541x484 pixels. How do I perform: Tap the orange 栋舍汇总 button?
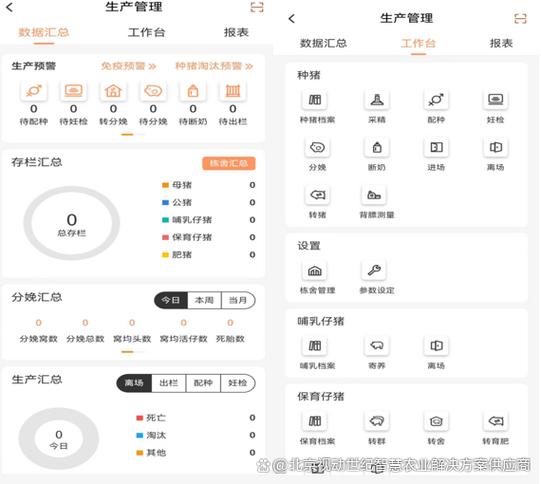[229, 163]
